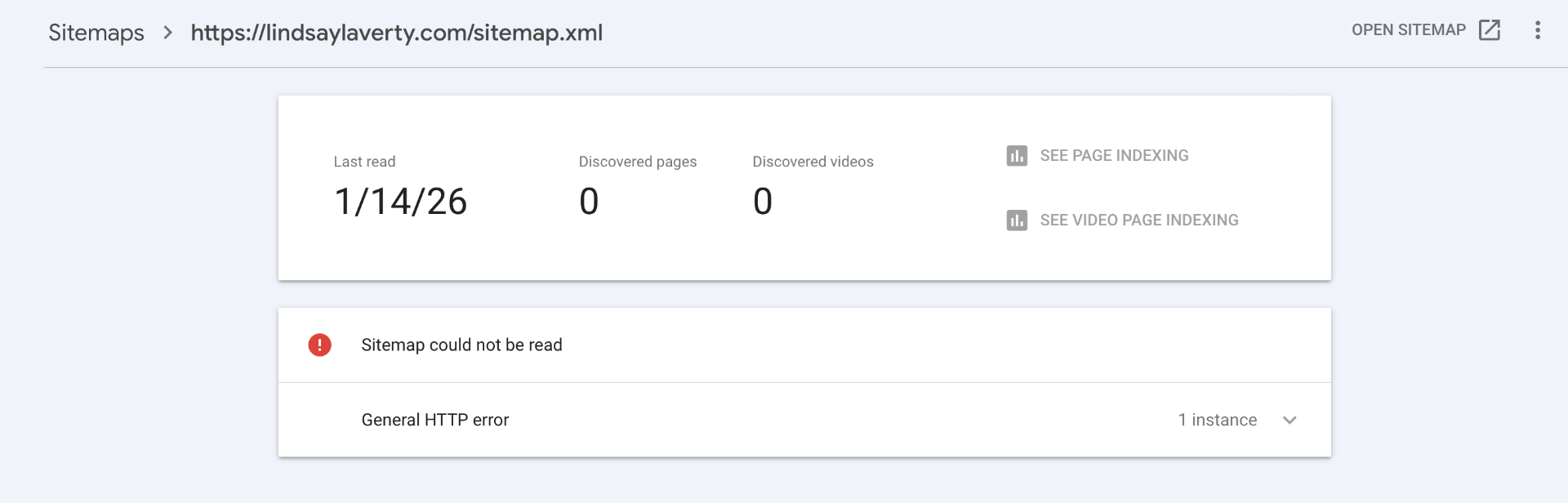
Task: Go back to the Sitemaps breadcrumb
Action: pyautogui.click(x=96, y=33)
